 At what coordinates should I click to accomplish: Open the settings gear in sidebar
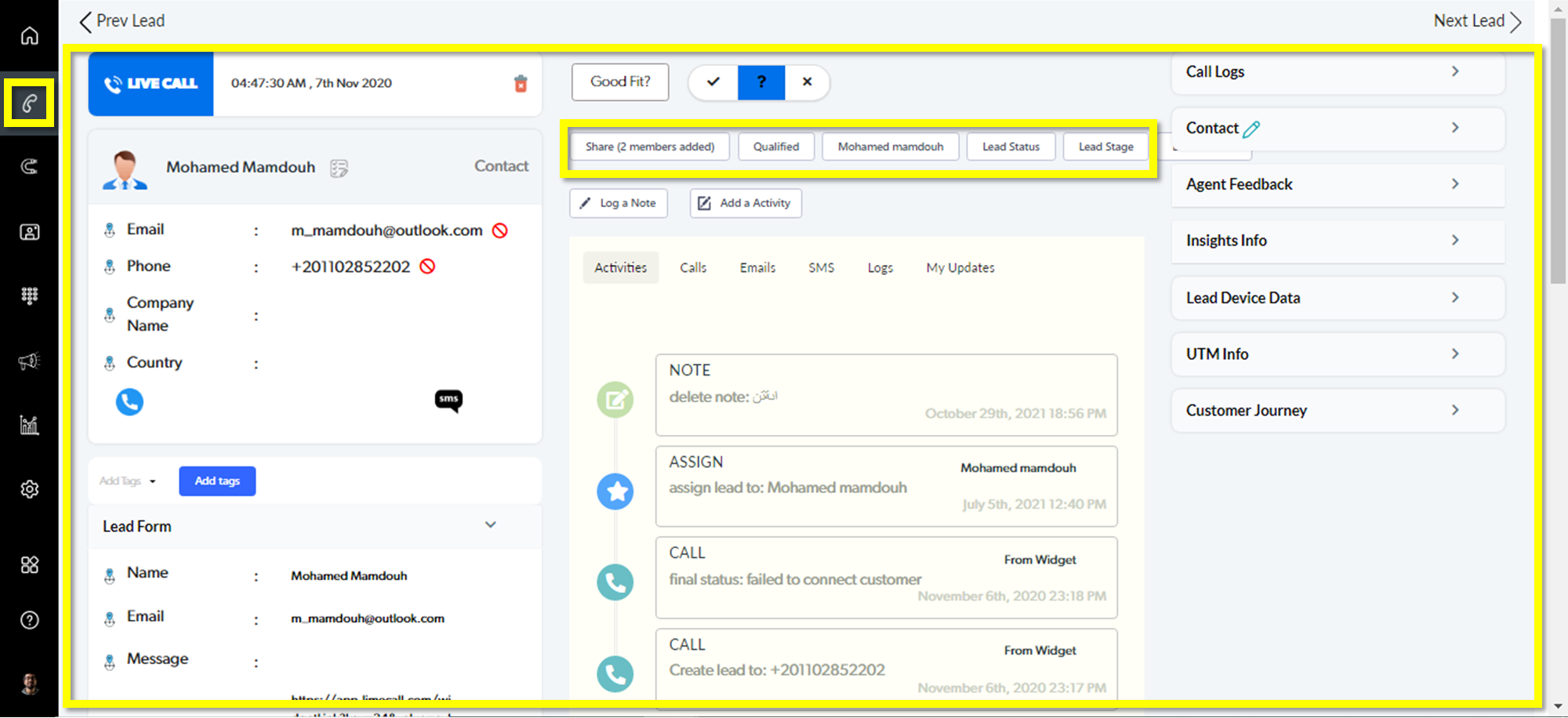(29, 489)
